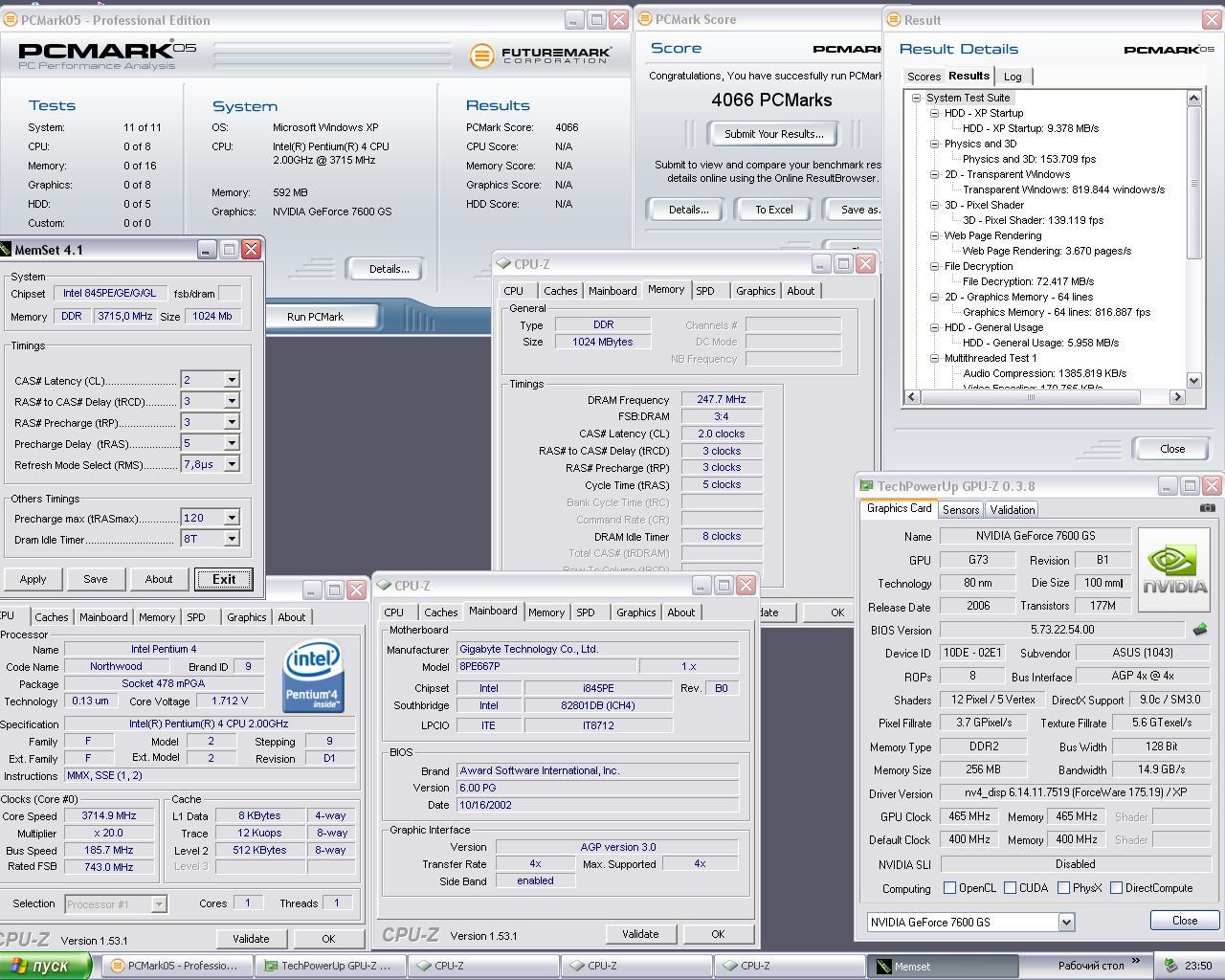Collapse the Web Page Rendering tree node

coord(935,235)
